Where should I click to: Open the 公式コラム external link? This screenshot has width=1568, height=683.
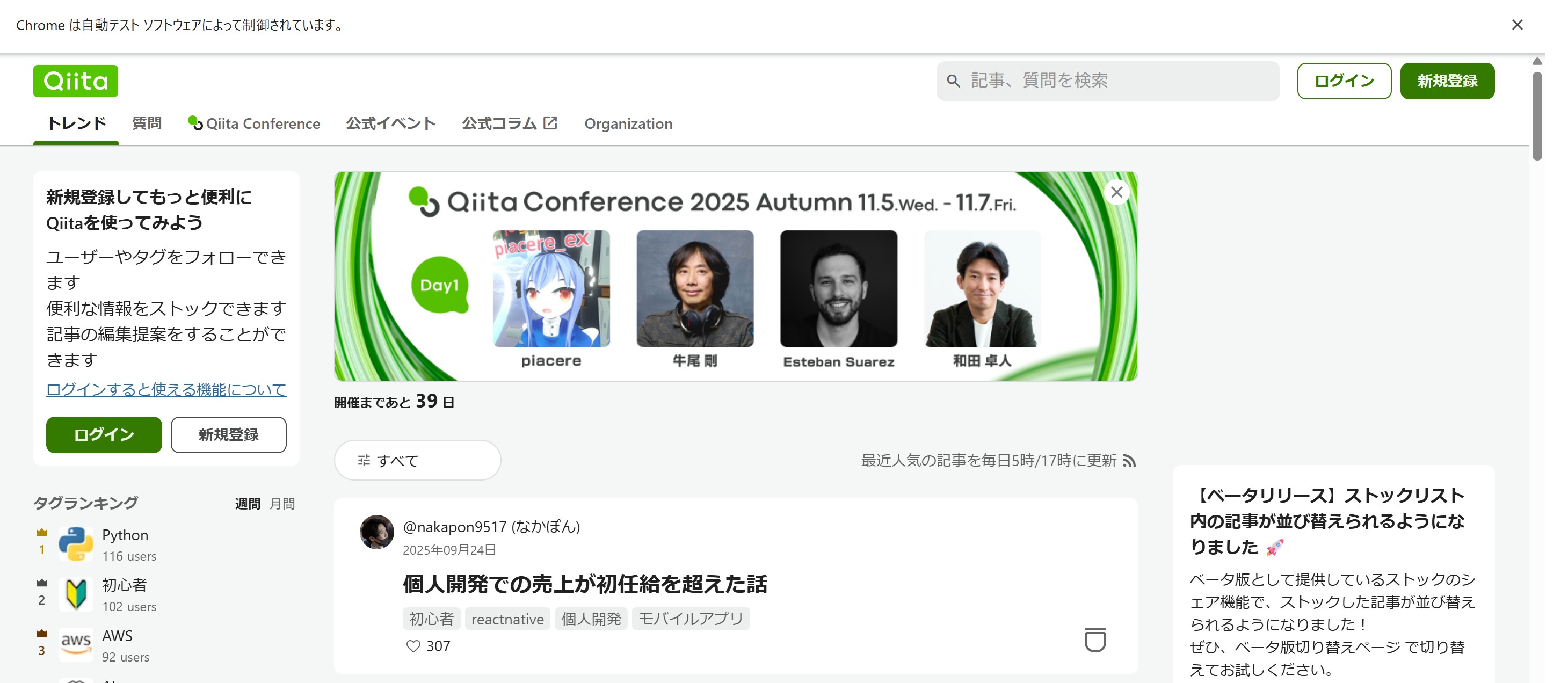509,123
